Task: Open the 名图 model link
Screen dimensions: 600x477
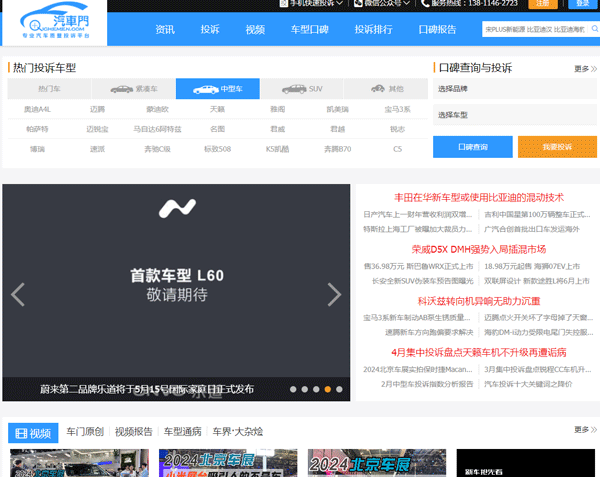Action: (217, 129)
